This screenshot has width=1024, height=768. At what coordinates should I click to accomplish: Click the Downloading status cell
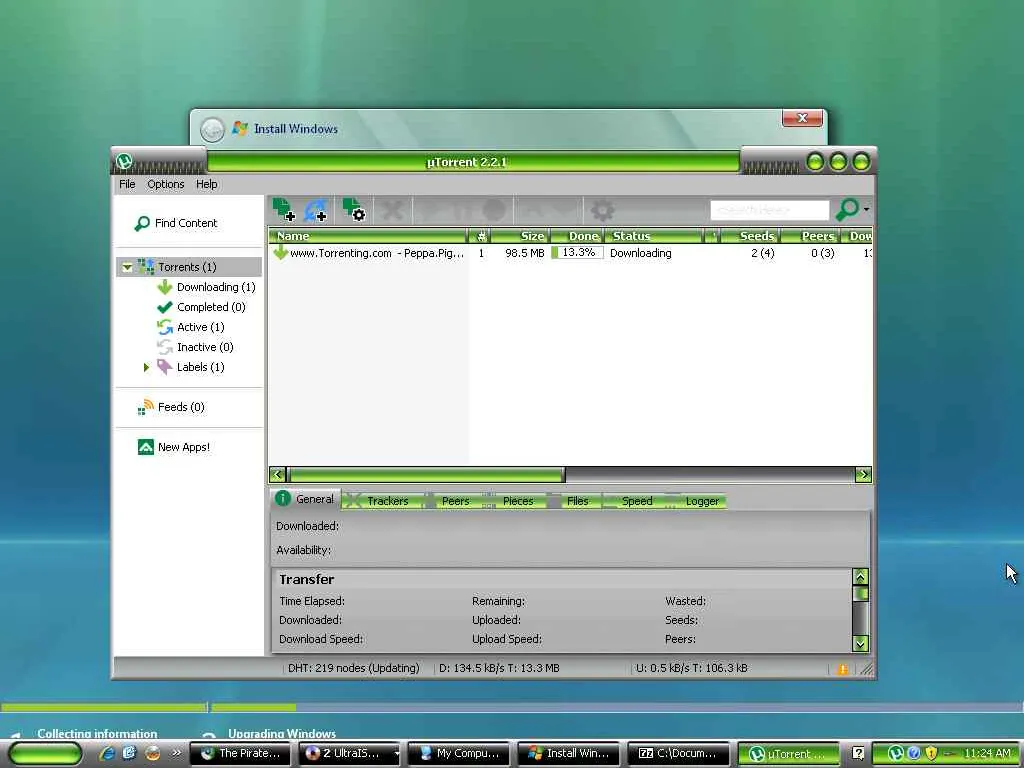point(641,253)
